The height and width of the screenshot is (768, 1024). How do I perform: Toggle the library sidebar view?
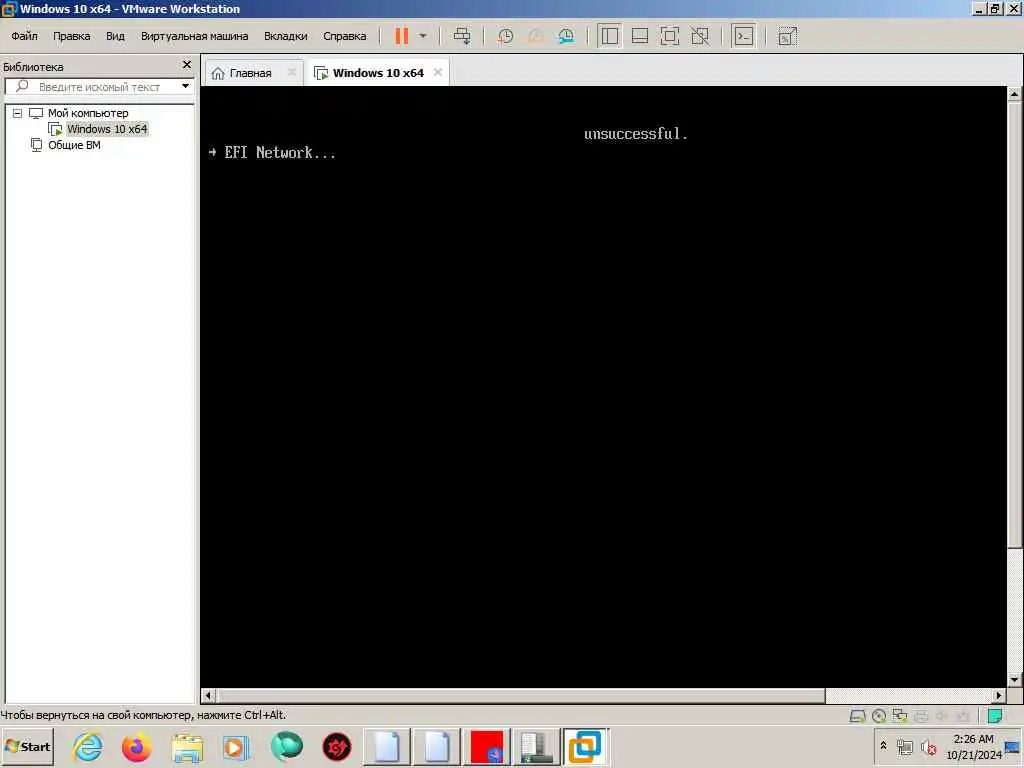click(x=609, y=36)
